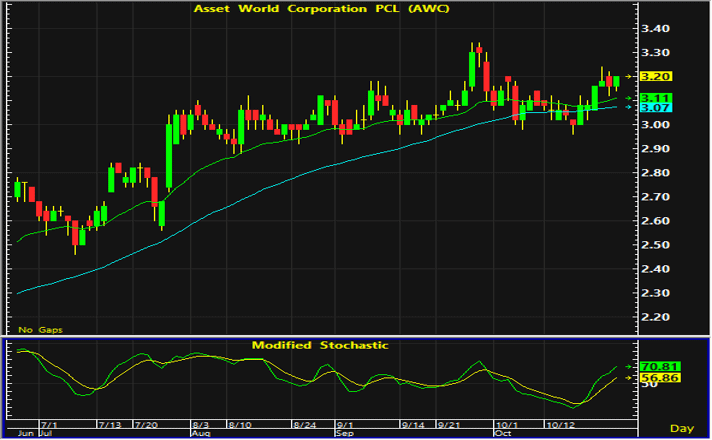712x440 pixels.
Task: Click the 8/3 date marker
Action: coord(201,425)
